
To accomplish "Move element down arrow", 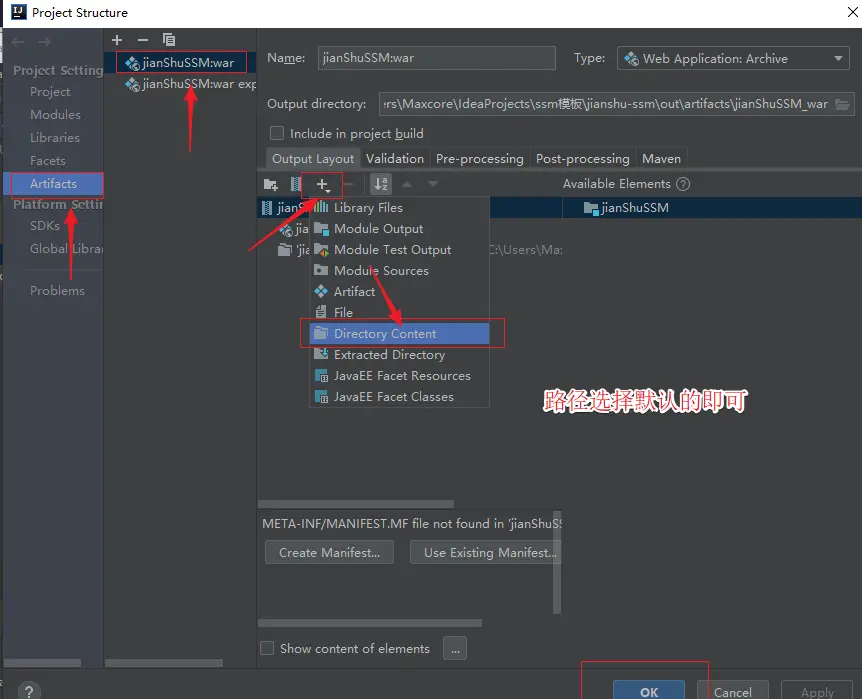I will click(x=433, y=184).
